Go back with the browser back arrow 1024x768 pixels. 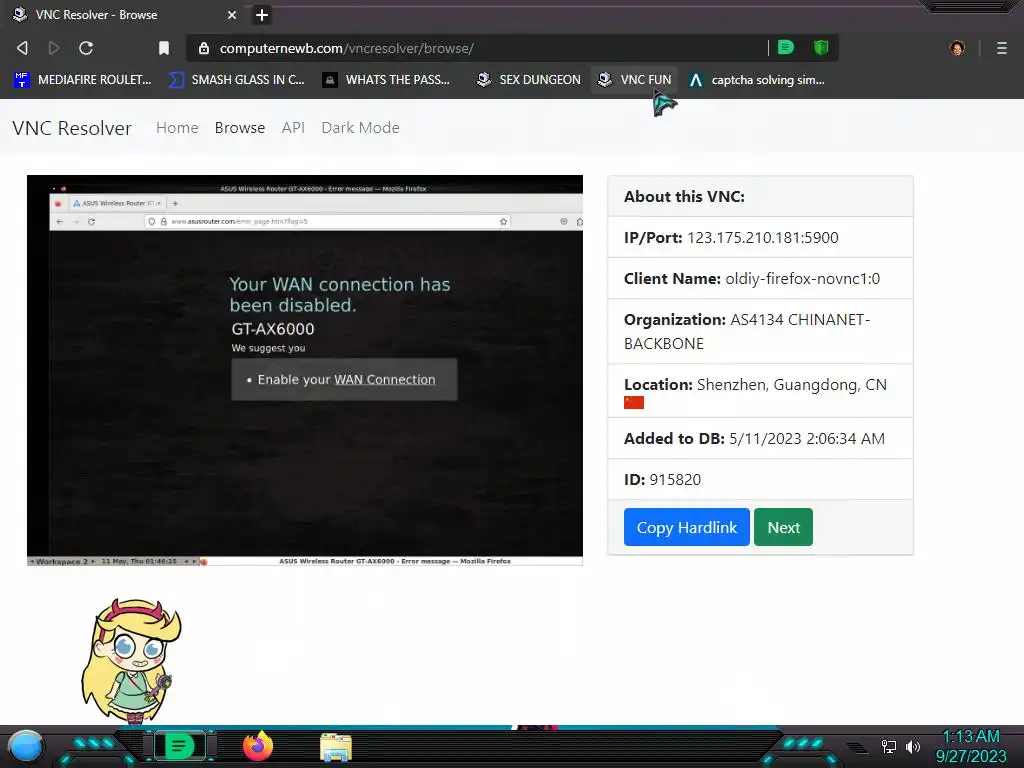tap(22, 48)
